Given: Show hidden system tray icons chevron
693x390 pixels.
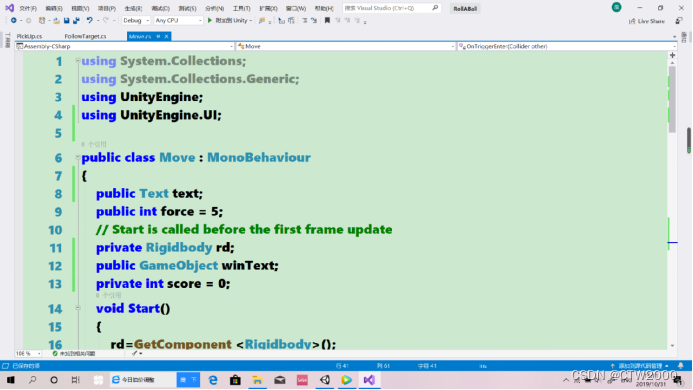Looking at the screenshot, I should [566, 380].
